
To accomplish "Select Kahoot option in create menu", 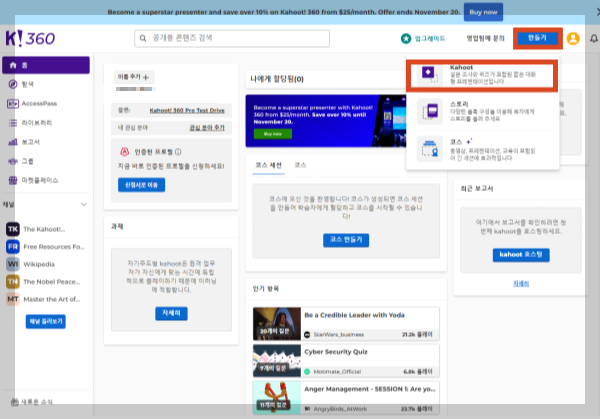I will pos(482,75).
